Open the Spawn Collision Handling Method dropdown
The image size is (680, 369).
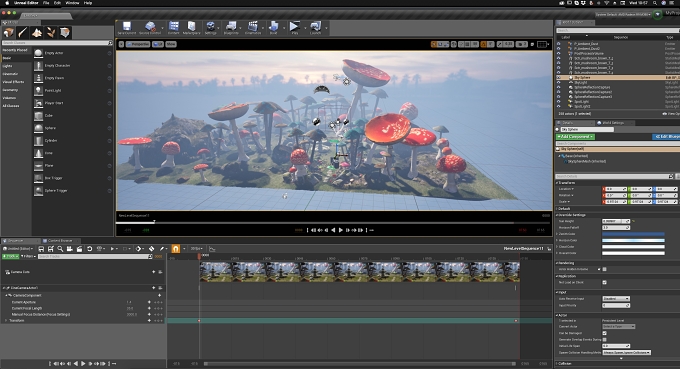point(627,353)
